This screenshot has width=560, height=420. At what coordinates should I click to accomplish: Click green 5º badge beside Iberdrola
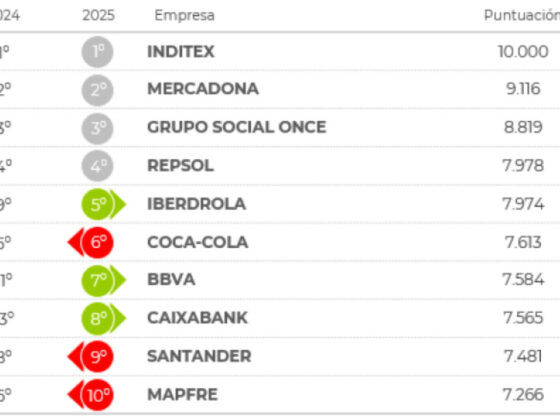[x=104, y=204]
